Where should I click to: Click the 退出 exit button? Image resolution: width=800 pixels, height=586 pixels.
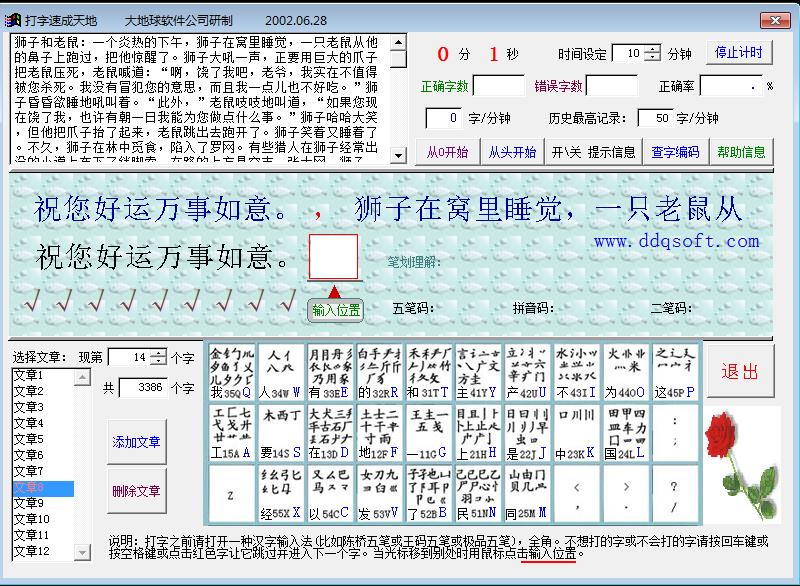[x=742, y=371]
